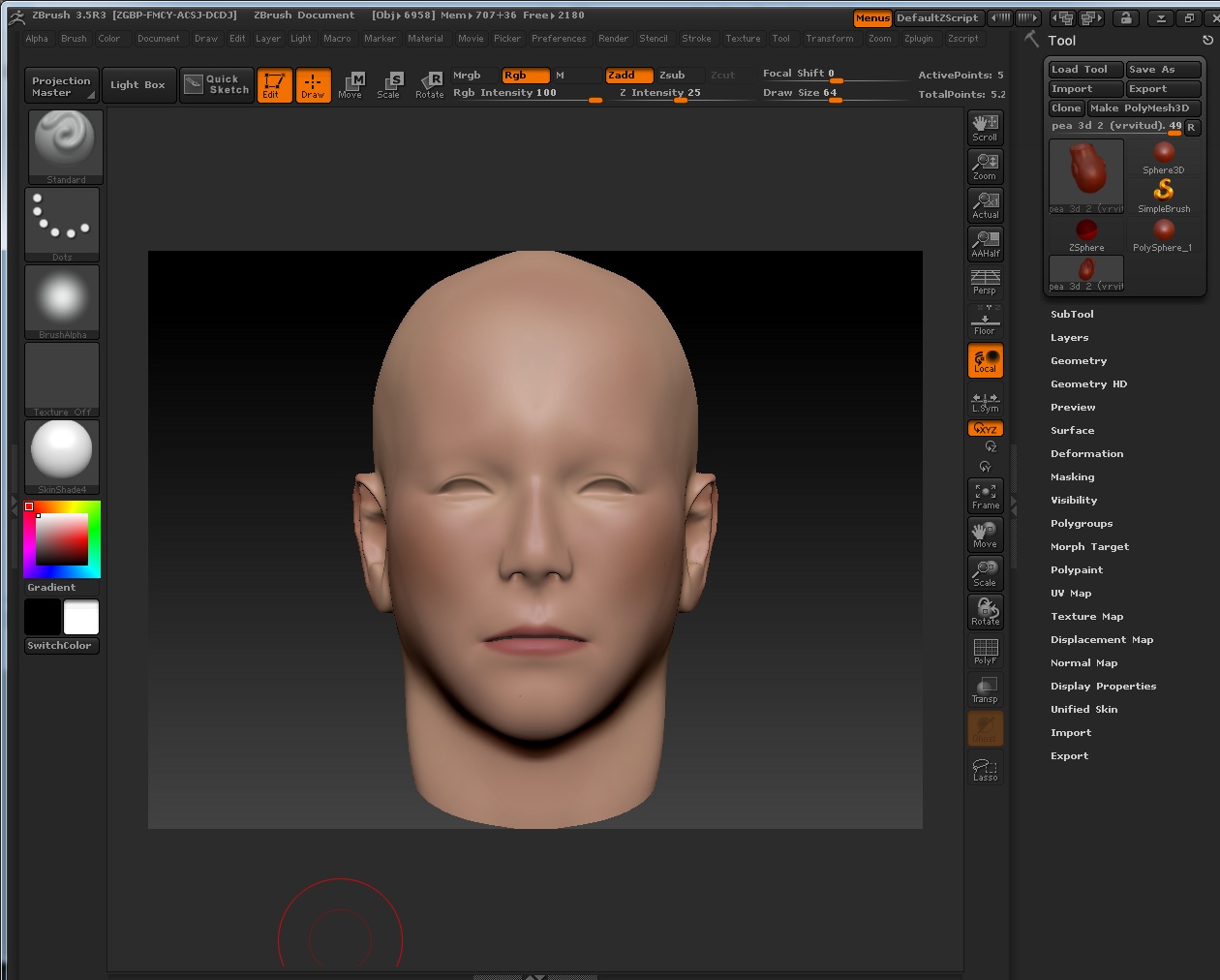The width and height of the screenshot is (1220, 980).
Task: Choose the SimpleBrush tool icon
Action: click(x=1164, y=194)
